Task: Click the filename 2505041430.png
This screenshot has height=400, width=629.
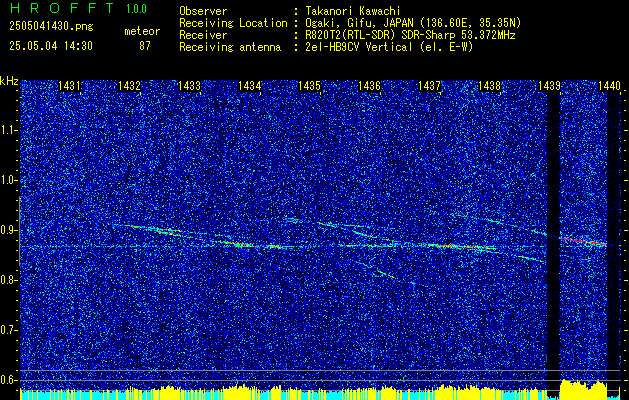Action: 51,27
